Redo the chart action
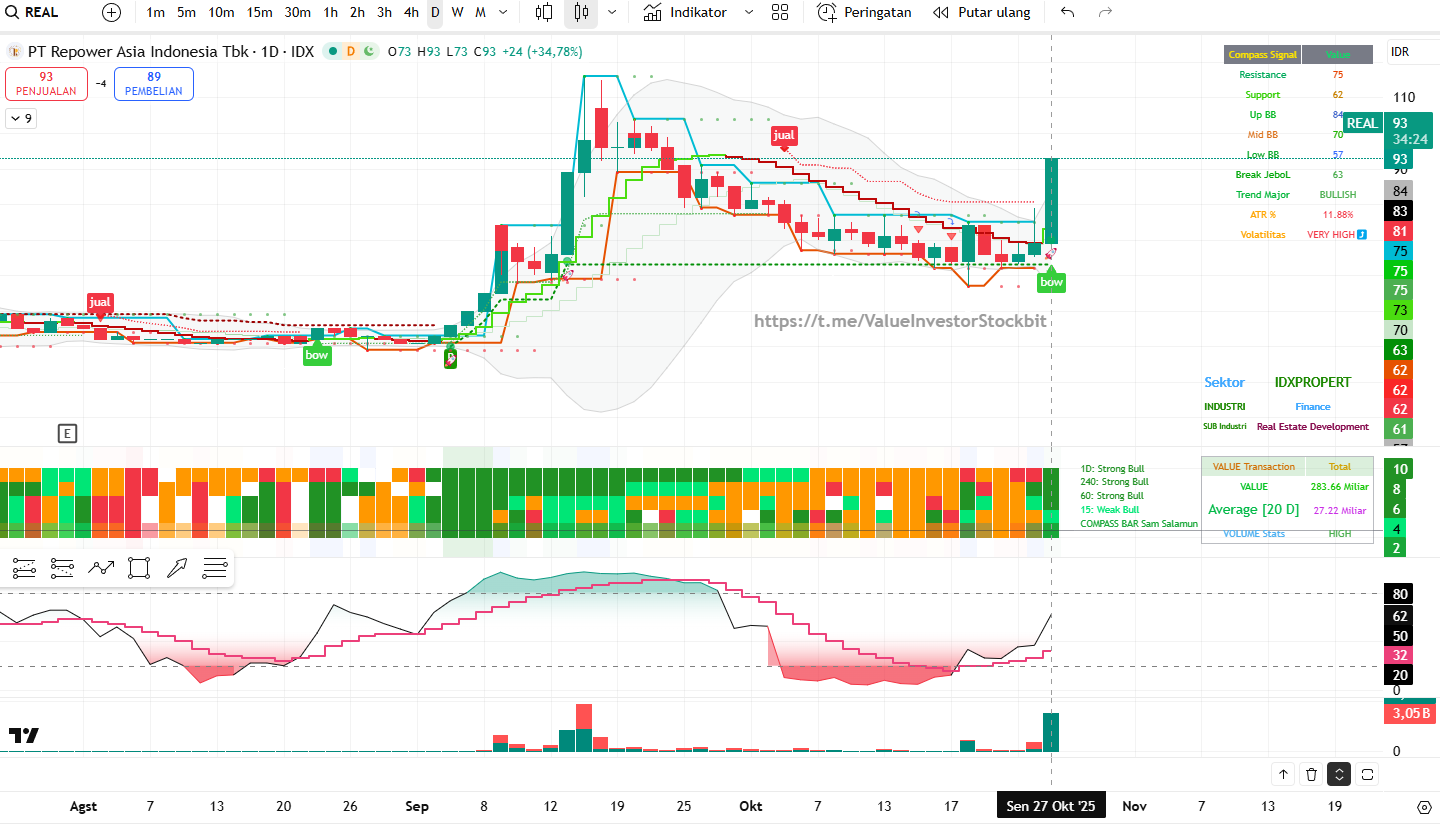Screen dimensions: 1440x825 [x=1105, y=13]
